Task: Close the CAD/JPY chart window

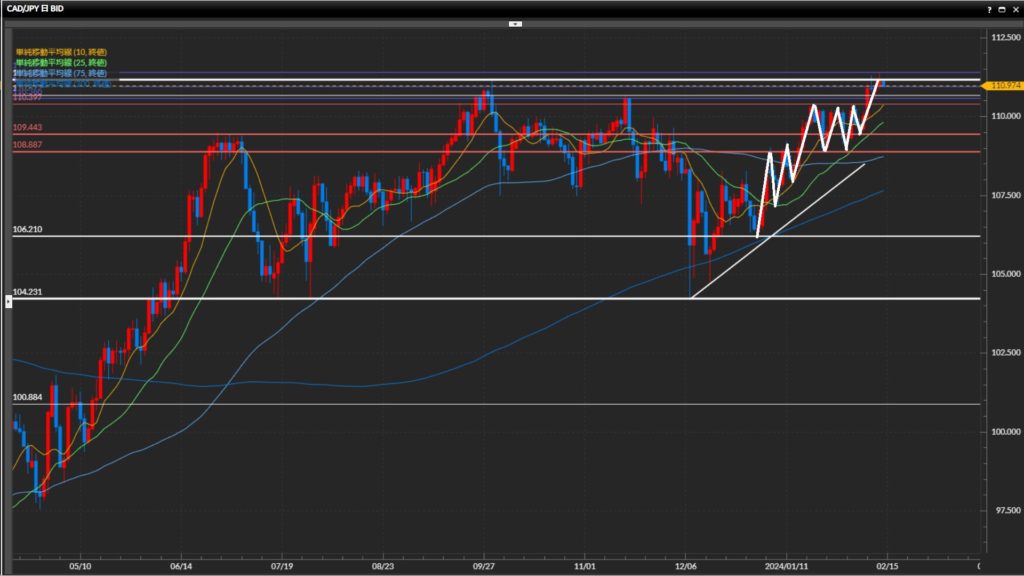Action: tap(1014, 8)
